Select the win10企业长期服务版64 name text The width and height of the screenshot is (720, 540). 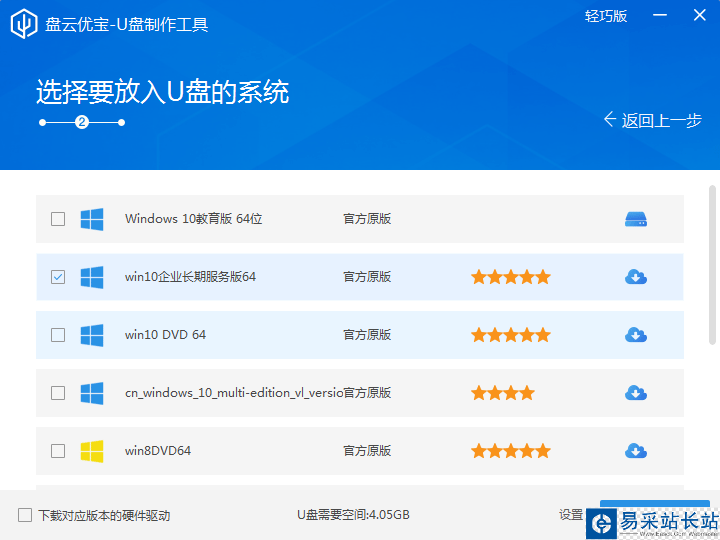click(x=190, y=277)
